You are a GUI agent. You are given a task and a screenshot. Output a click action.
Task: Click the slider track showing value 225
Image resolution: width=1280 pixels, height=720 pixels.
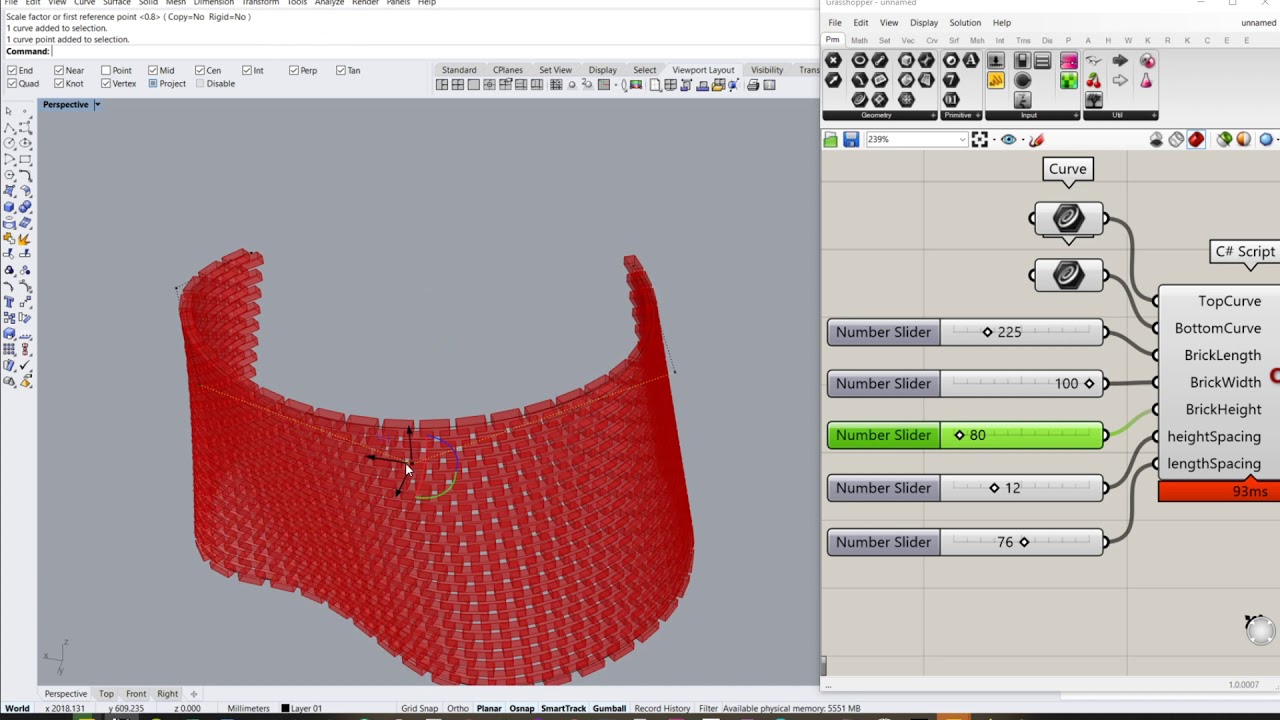point(1021,332)
